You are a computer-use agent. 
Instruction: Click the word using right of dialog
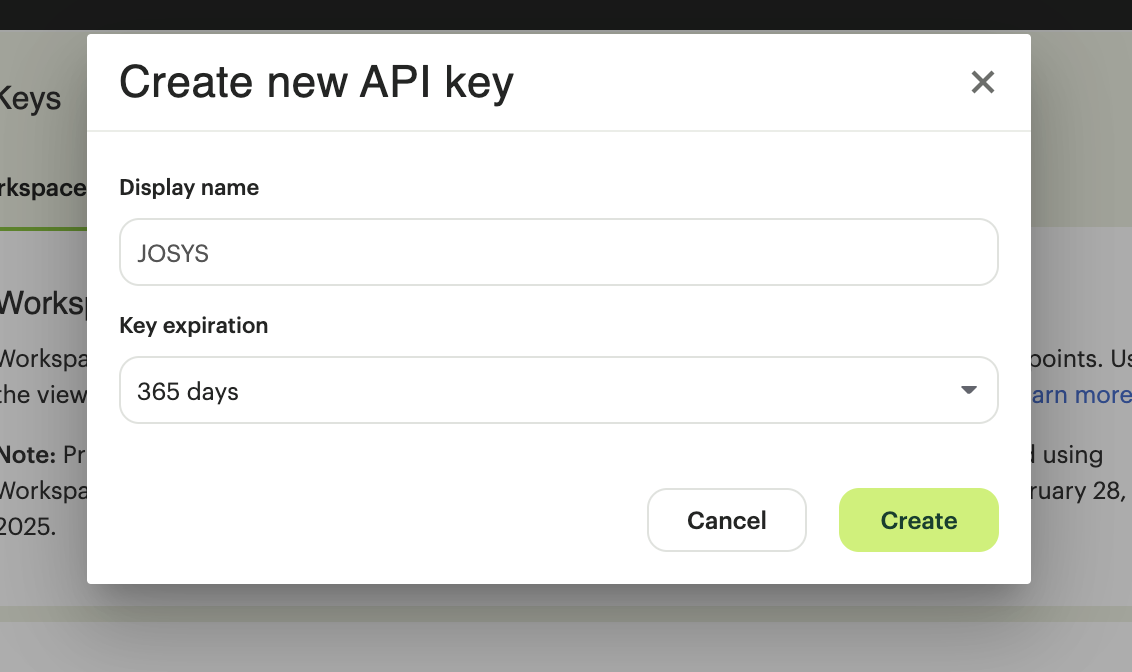click(1073, 455)
